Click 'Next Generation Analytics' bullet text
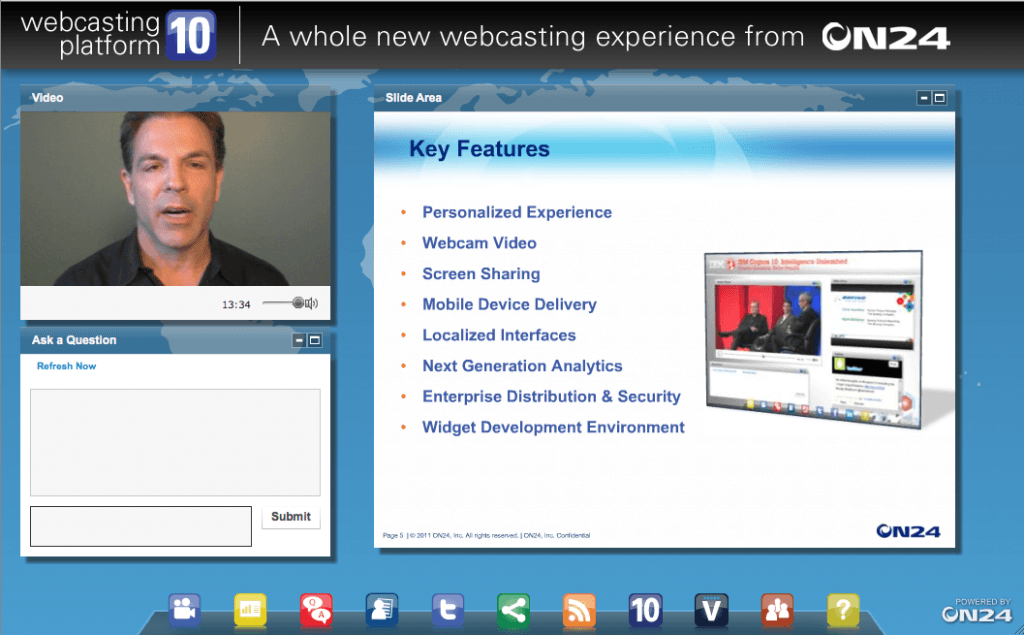The image size is (1024, 635). (x=522, y=366)
